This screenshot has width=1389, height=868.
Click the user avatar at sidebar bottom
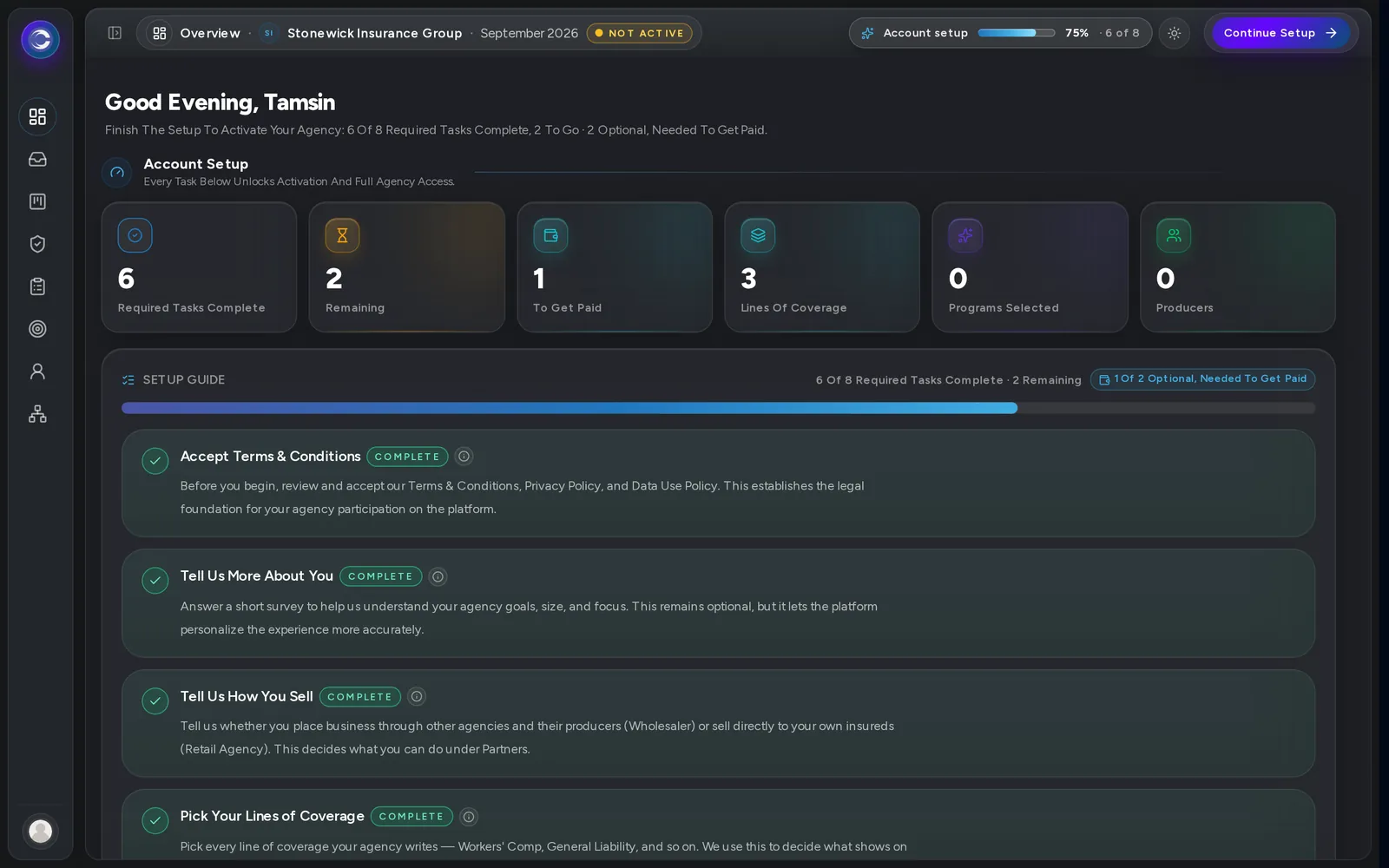(40, 832)
